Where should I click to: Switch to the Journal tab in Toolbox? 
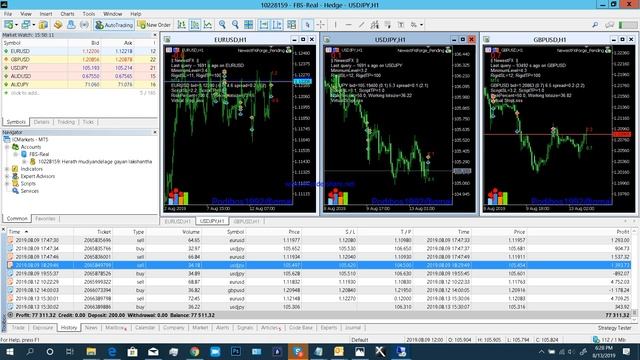tap(353, 327)
